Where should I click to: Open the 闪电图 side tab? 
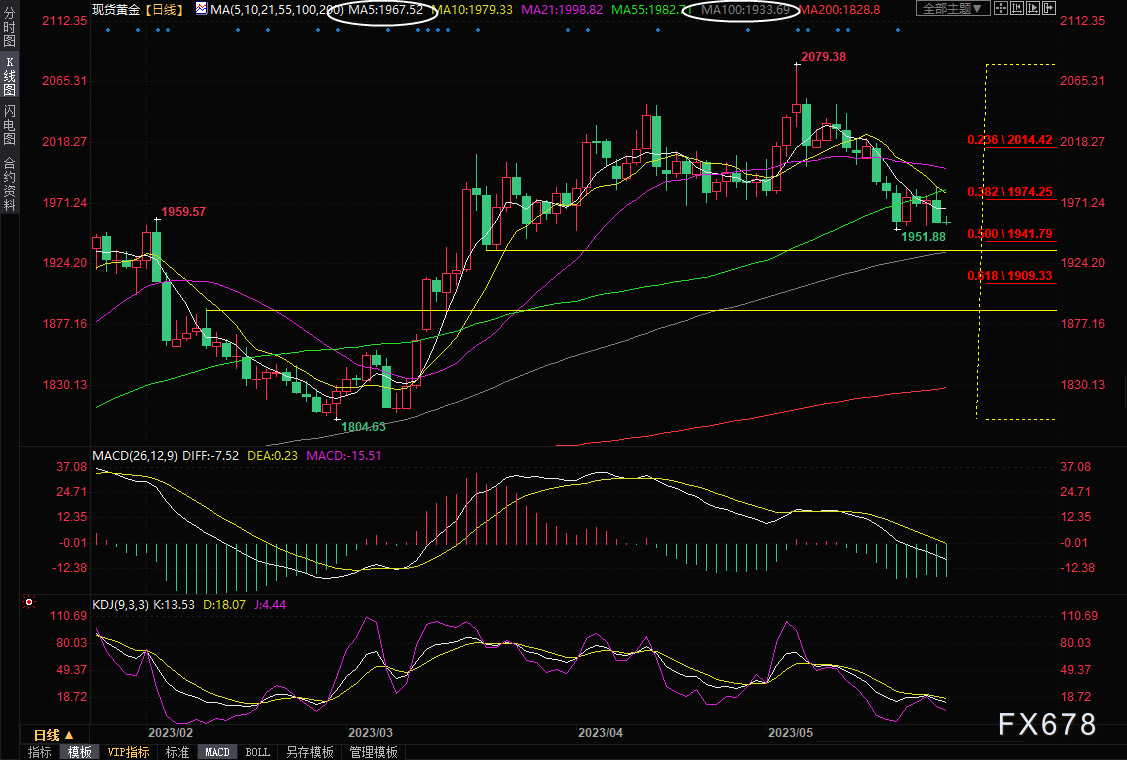pos(9,122)
